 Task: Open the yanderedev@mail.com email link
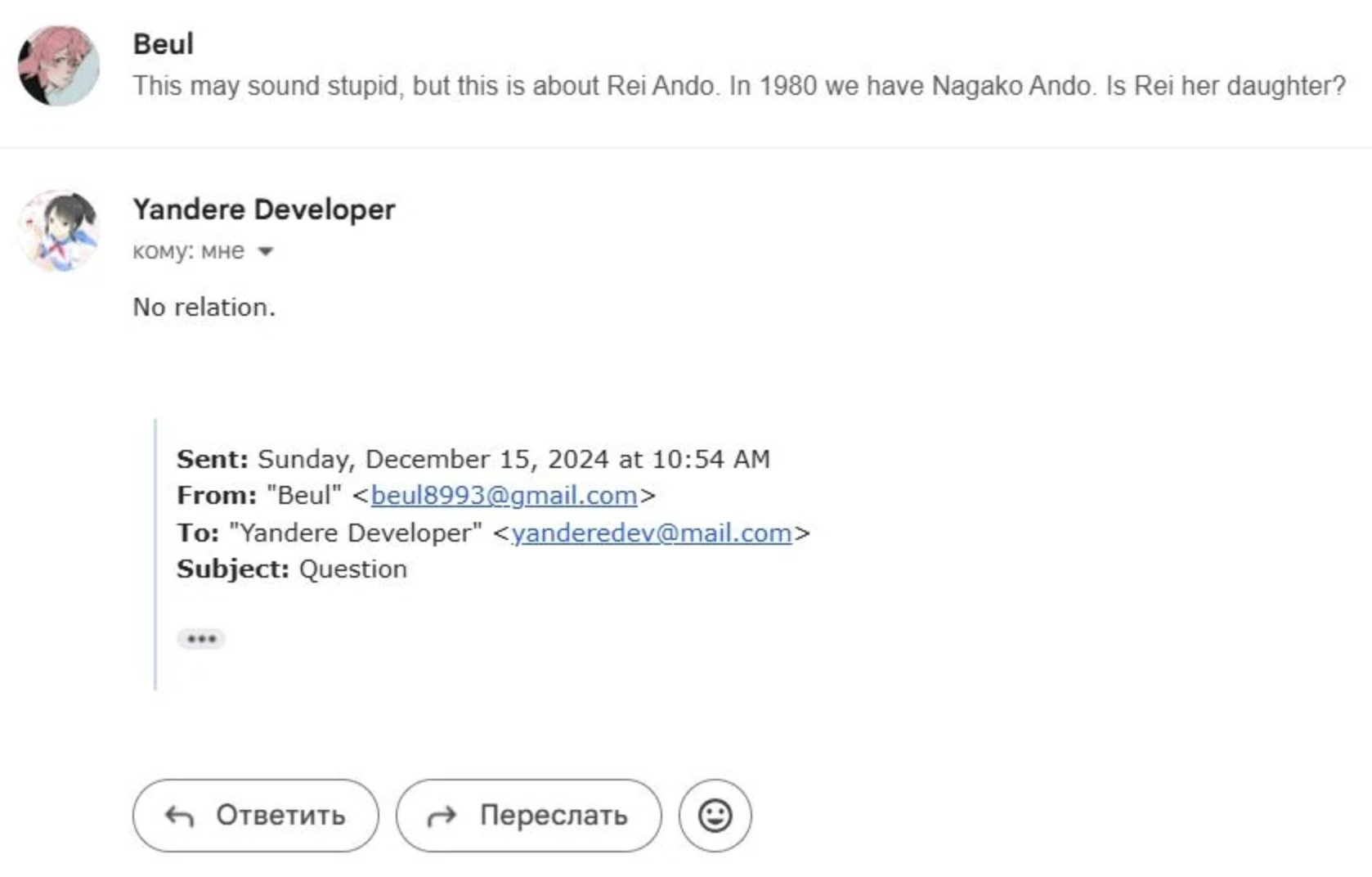point(652,533)
